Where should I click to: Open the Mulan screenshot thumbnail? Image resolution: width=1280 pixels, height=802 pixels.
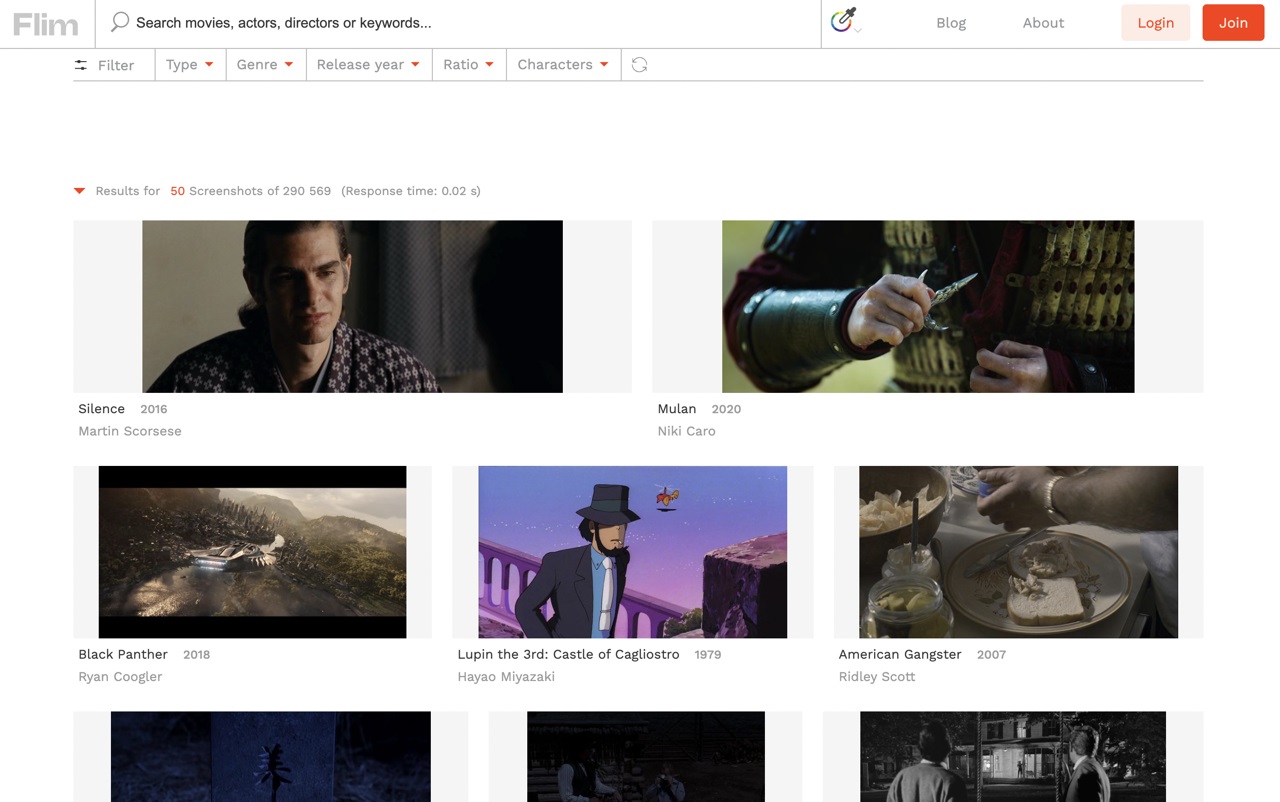click(928, 306)
